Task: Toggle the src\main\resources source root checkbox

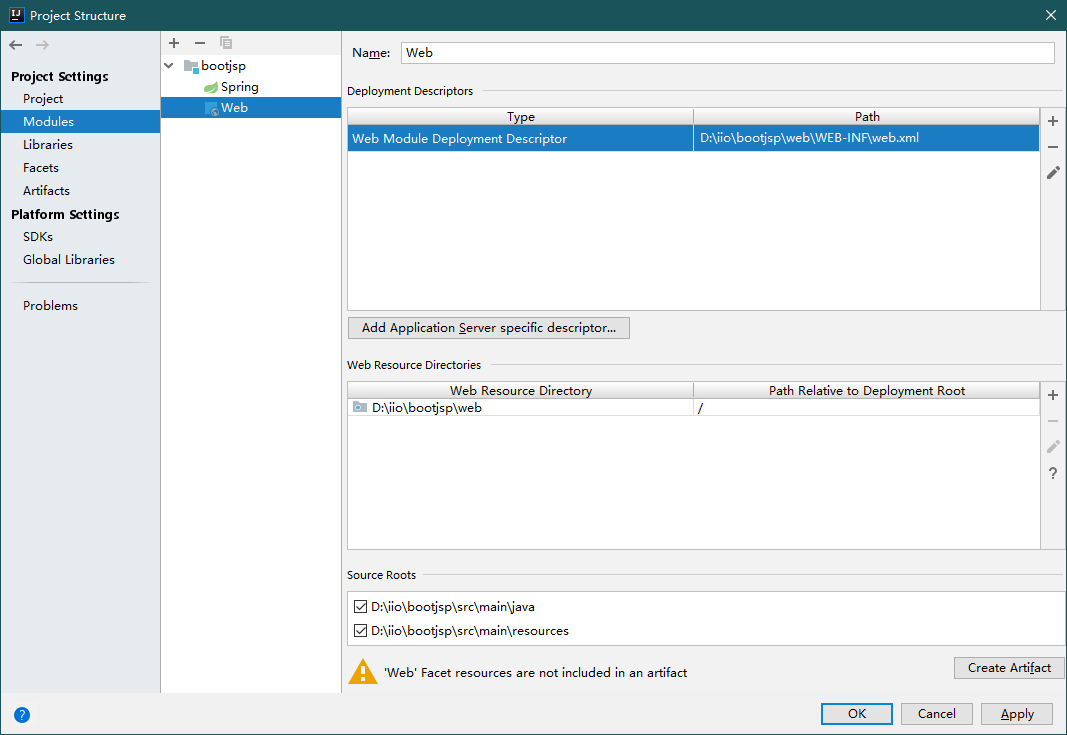Action: 361,631
